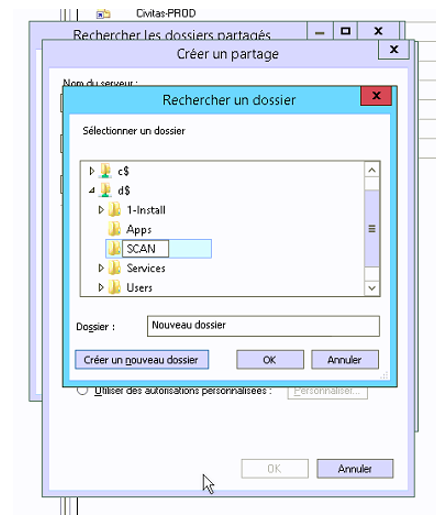Click the Apps folder icon
Viewport: 436px width, 525px height.
tap(115, 229)
